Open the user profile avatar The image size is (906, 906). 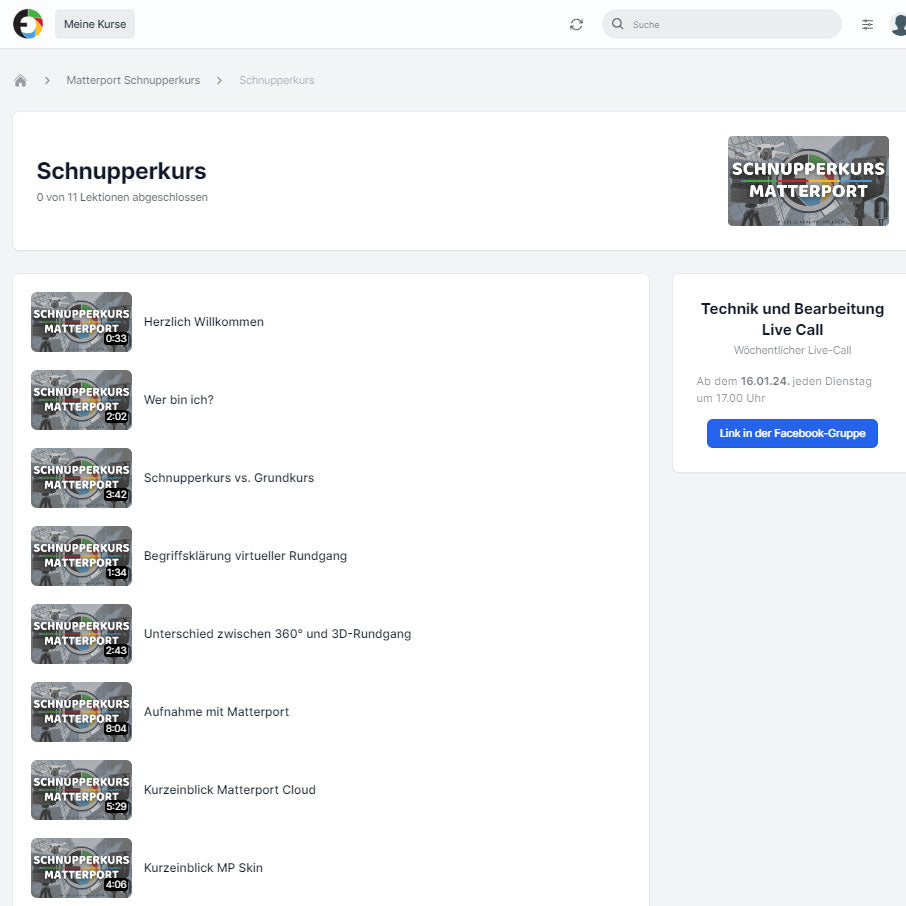(898, 24)
